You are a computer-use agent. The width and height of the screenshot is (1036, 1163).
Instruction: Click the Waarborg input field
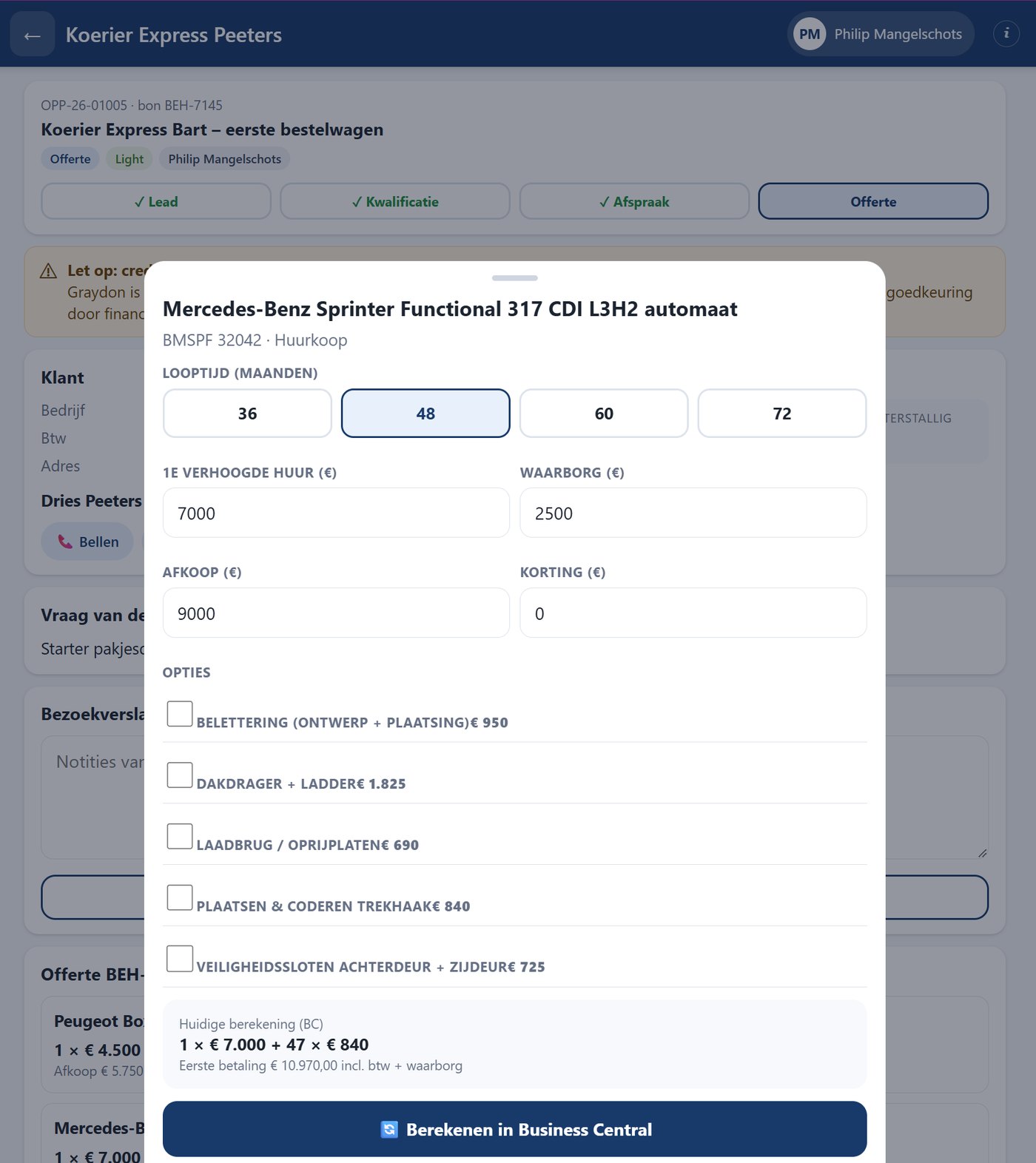tap(693, 513)
